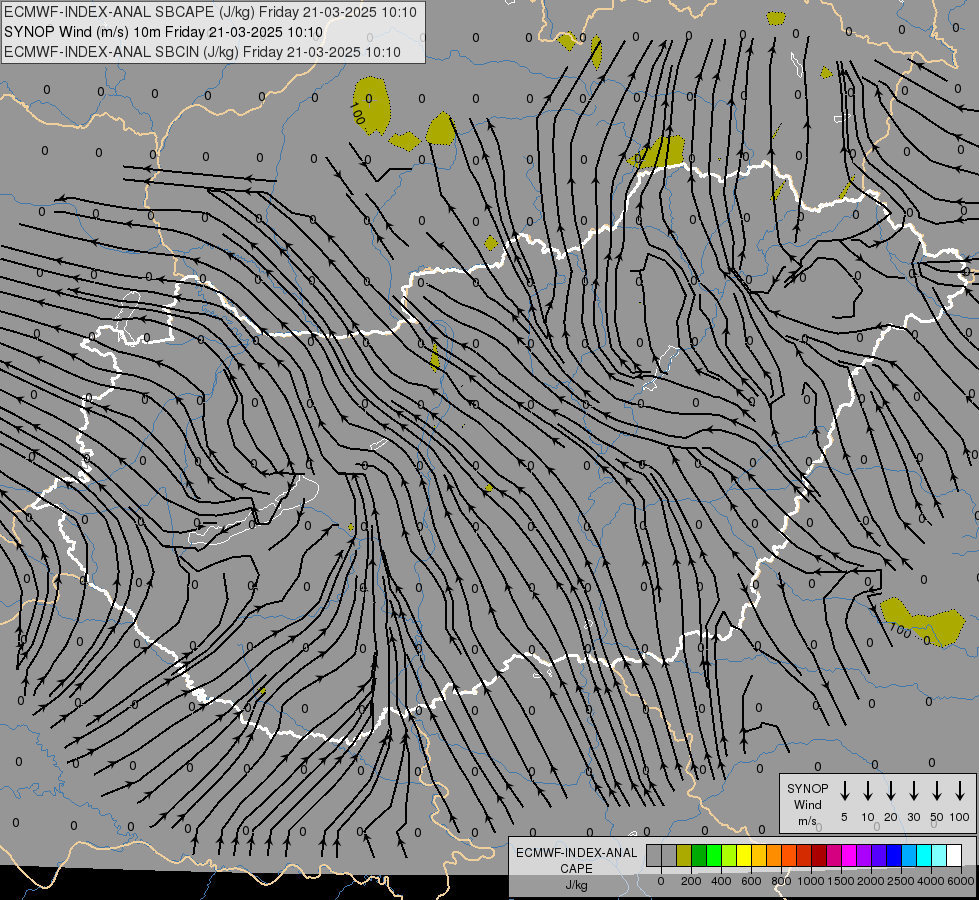The image size is (979, 900).
Task: Click the 2000 tick label on CAPE scale
Action: (x=870, y=881)
